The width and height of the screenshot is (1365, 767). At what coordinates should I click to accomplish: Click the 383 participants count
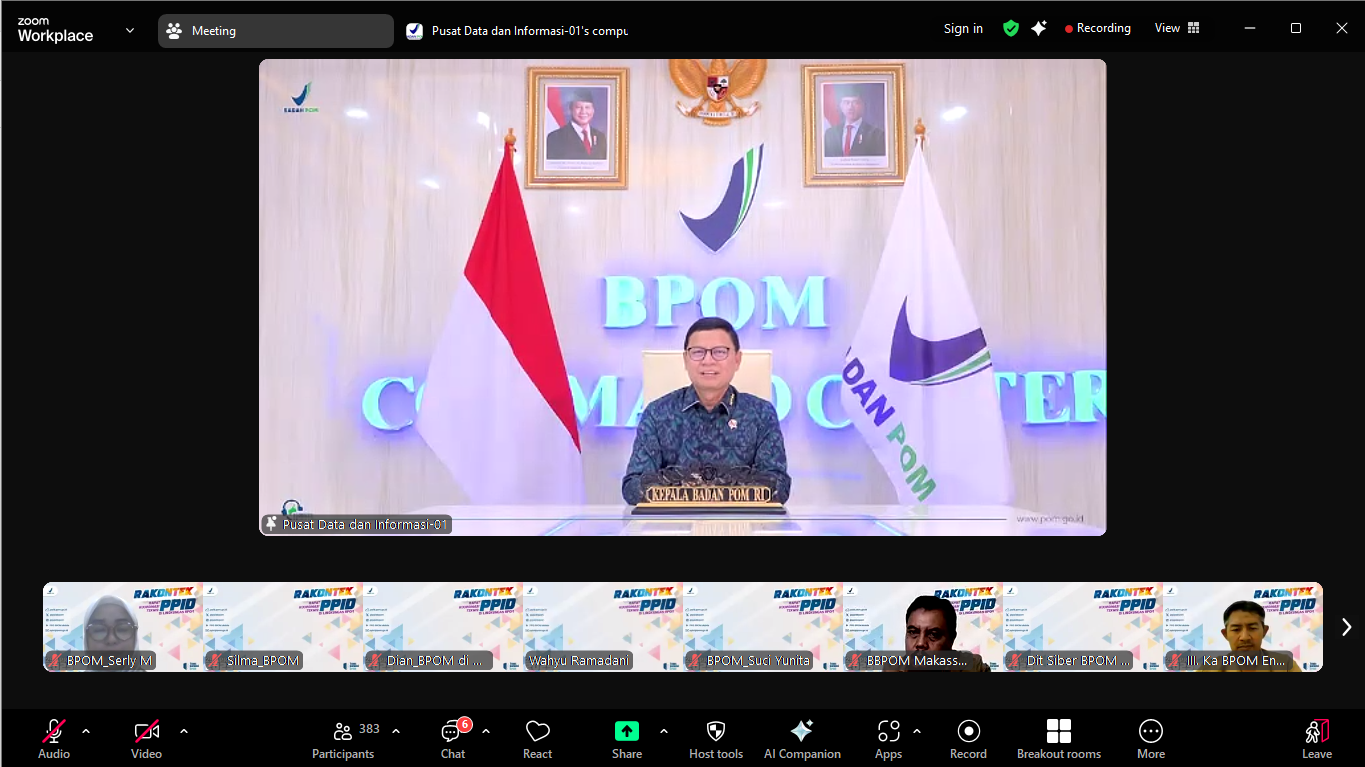(x=369, y=729)
